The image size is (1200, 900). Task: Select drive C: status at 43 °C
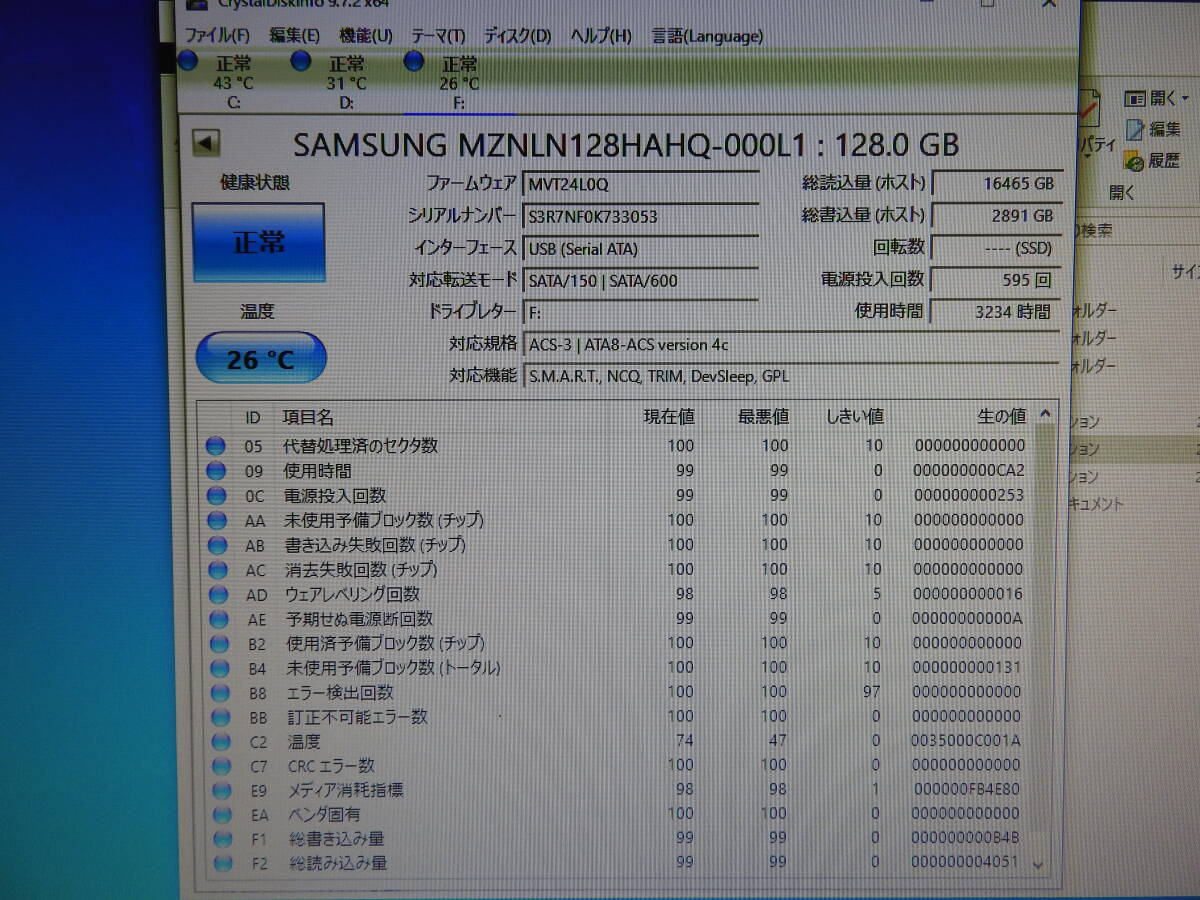tap(233, 81)
